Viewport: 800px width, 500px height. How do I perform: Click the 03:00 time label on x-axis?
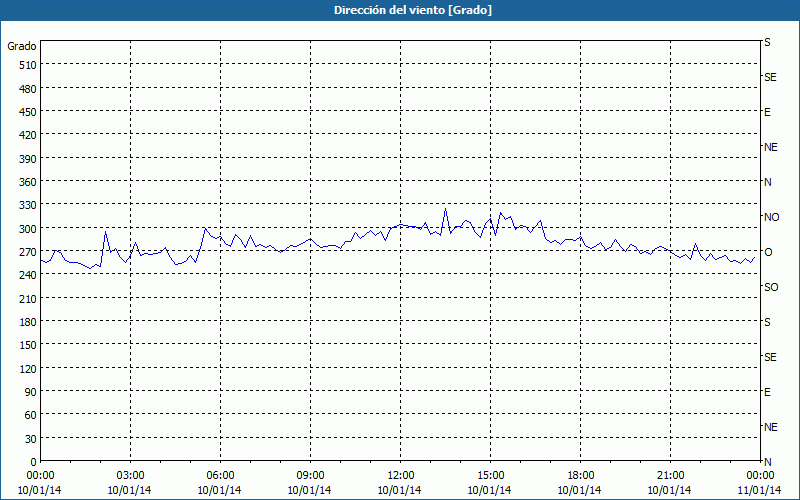pyautogui.click(x=130, y=476)
